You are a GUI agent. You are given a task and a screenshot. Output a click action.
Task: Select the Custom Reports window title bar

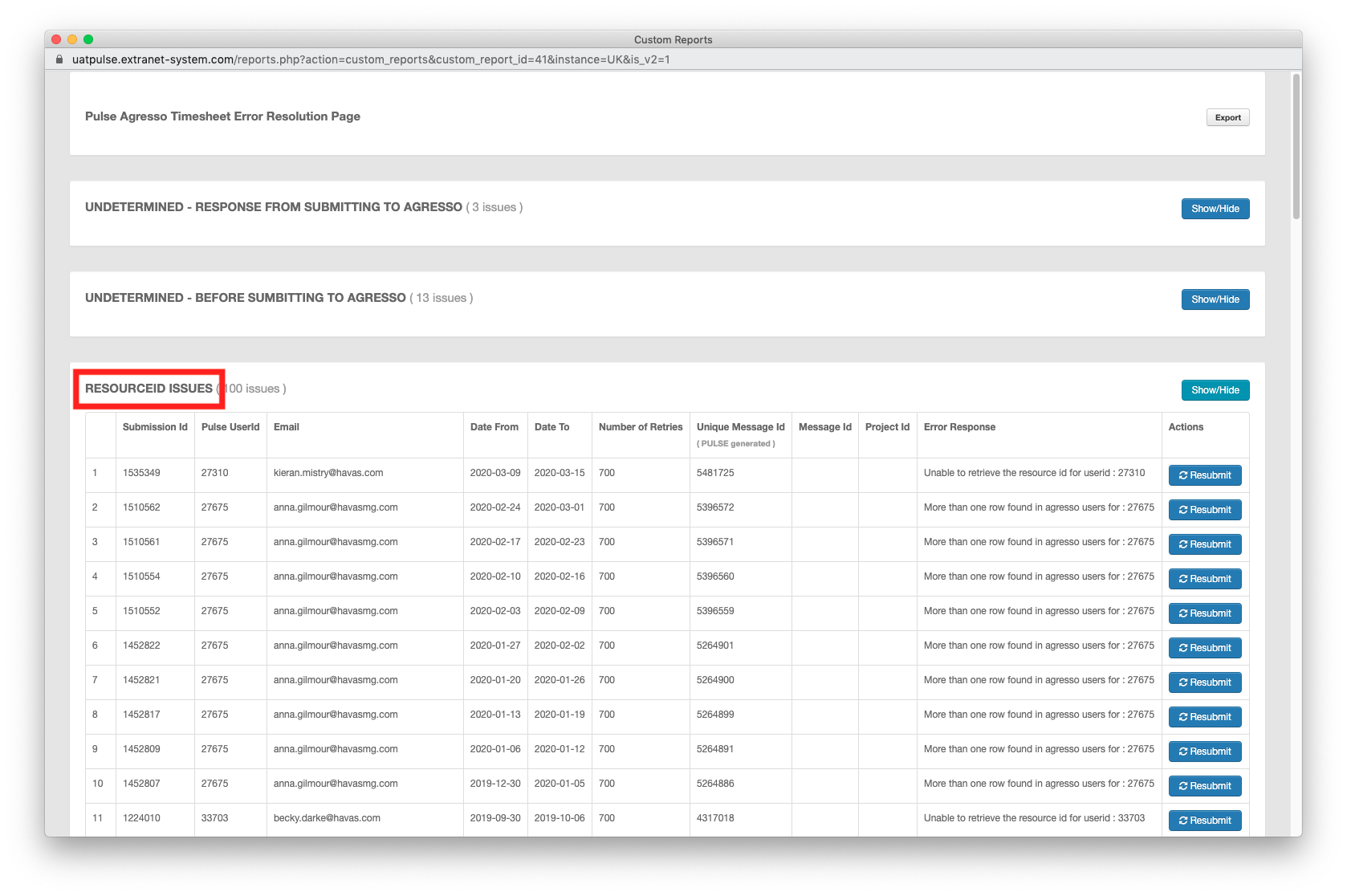click(x=673, y=39)
